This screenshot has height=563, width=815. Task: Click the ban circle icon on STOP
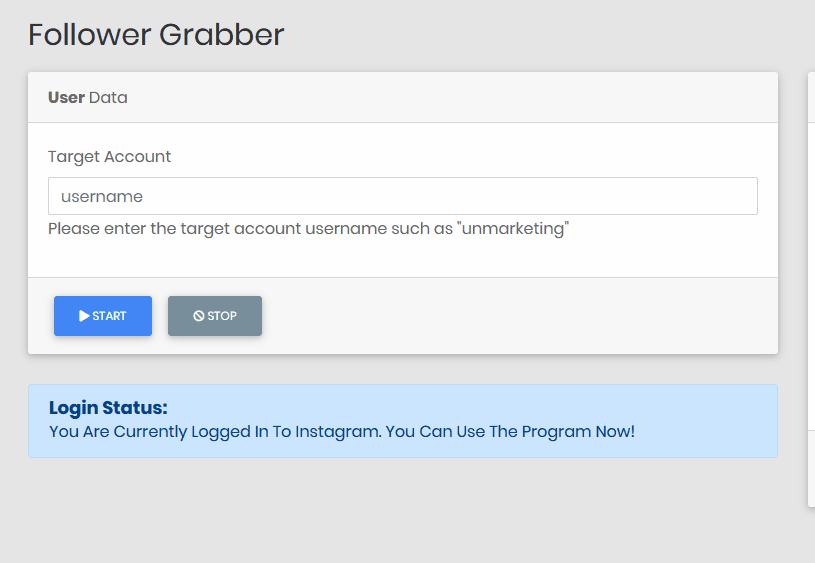click(199, 316)
